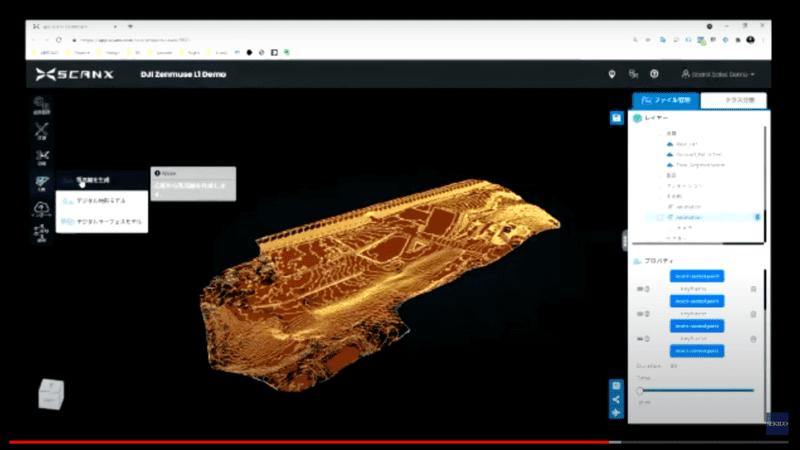Open the user account dropdown in header
800x450 pixels.
[x=717, y=74]
